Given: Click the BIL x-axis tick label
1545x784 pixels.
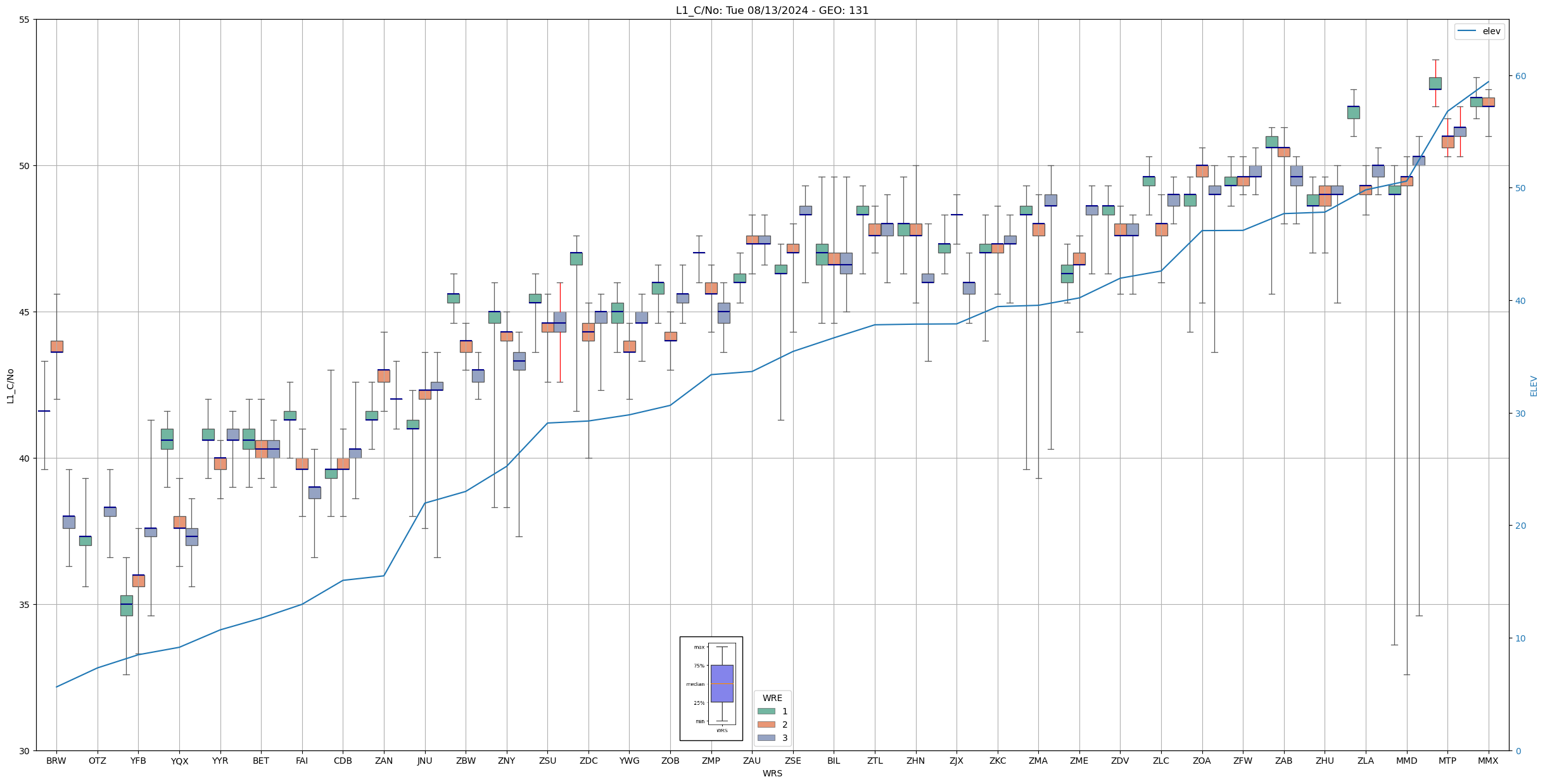Looking at the screenshot, I should pos(834,761).
